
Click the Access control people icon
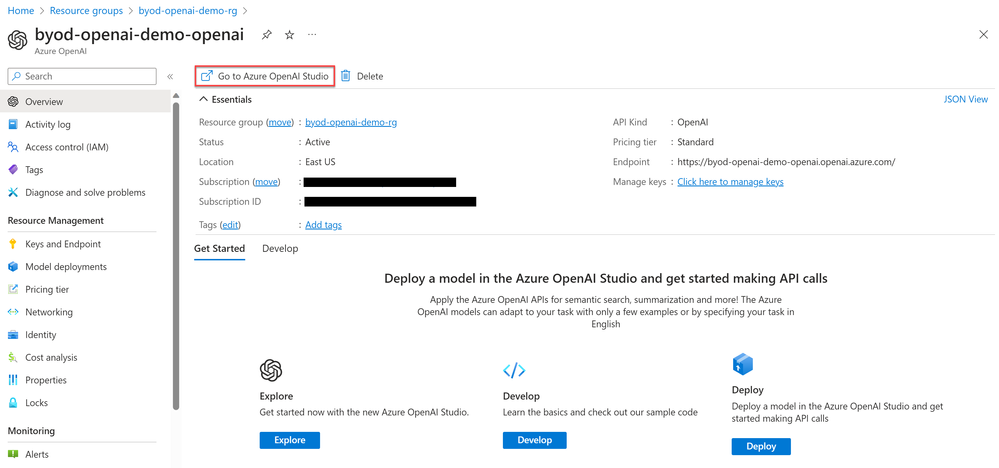pyautogui.click(x=13, y=147)
